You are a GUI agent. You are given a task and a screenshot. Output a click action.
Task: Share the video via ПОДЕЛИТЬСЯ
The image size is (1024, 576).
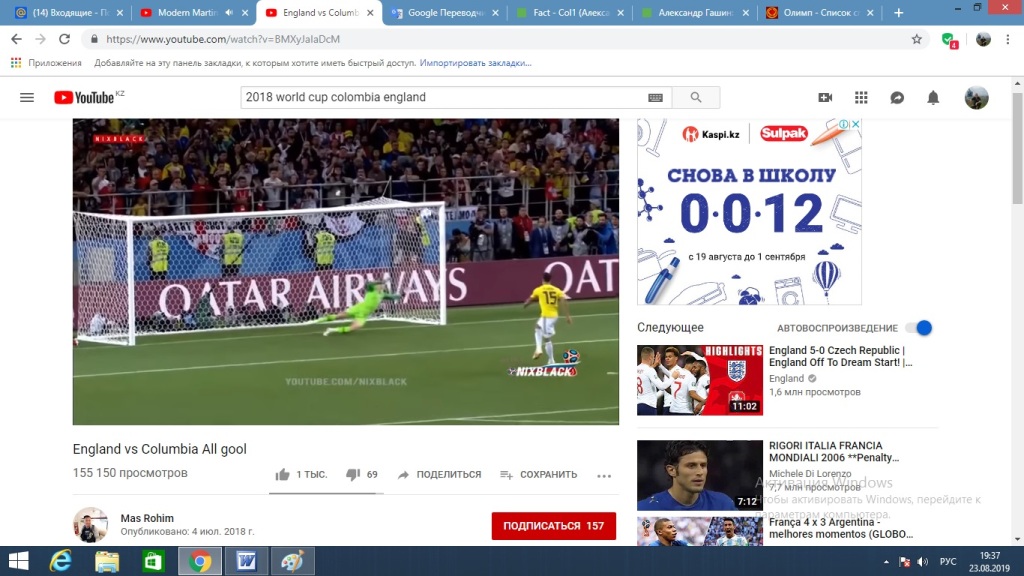pyautogui.click(x=439, y=474)
